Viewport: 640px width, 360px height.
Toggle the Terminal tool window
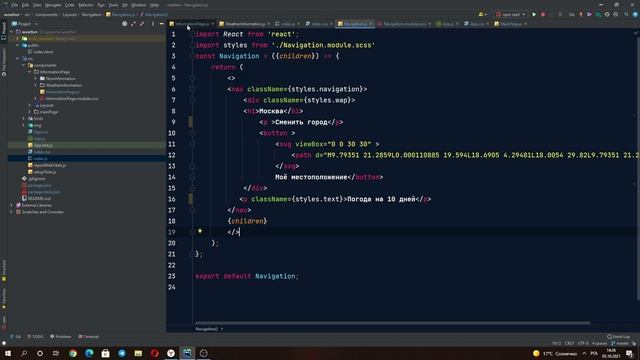tap(89, 337)
